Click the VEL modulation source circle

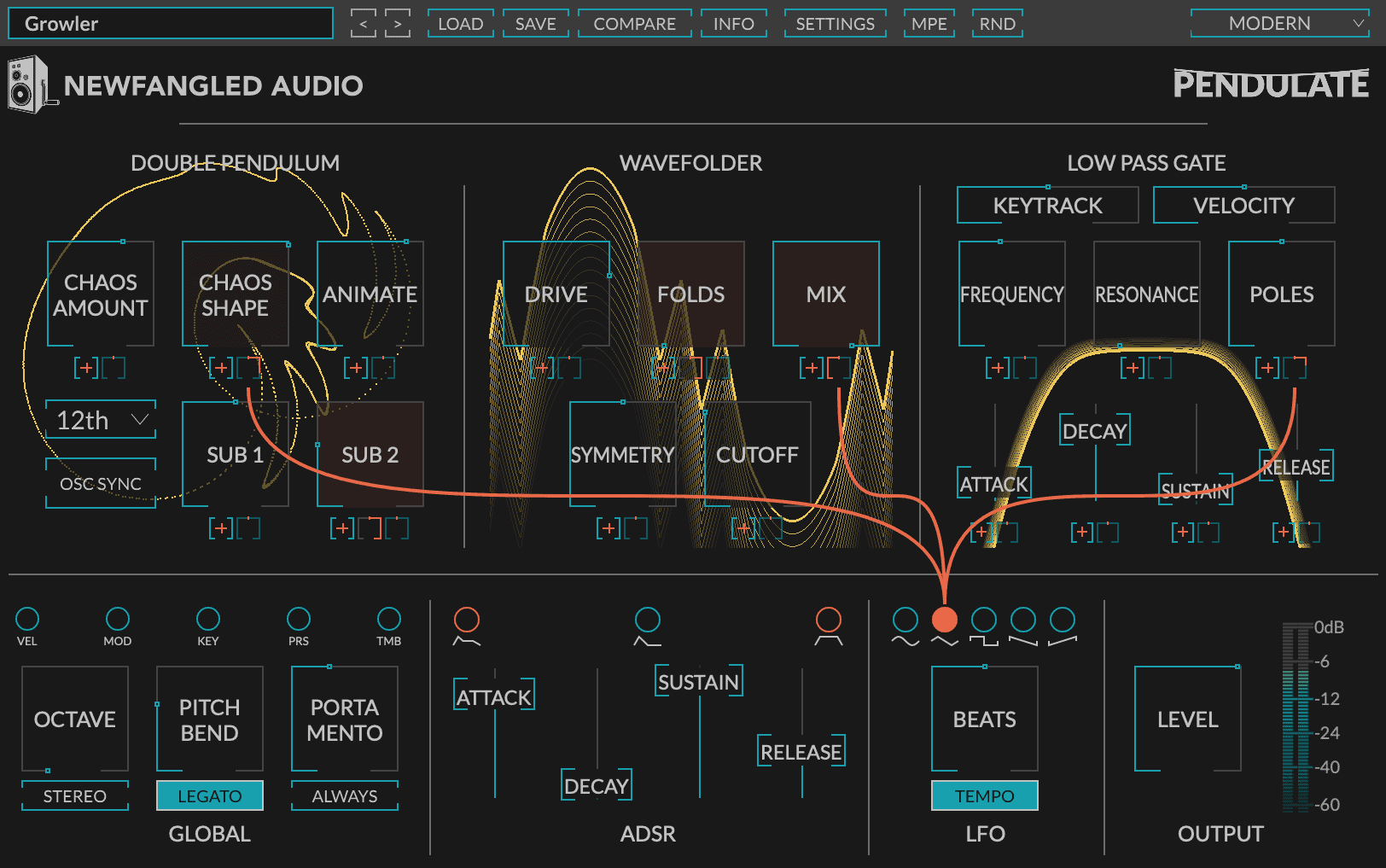(27, 620)
